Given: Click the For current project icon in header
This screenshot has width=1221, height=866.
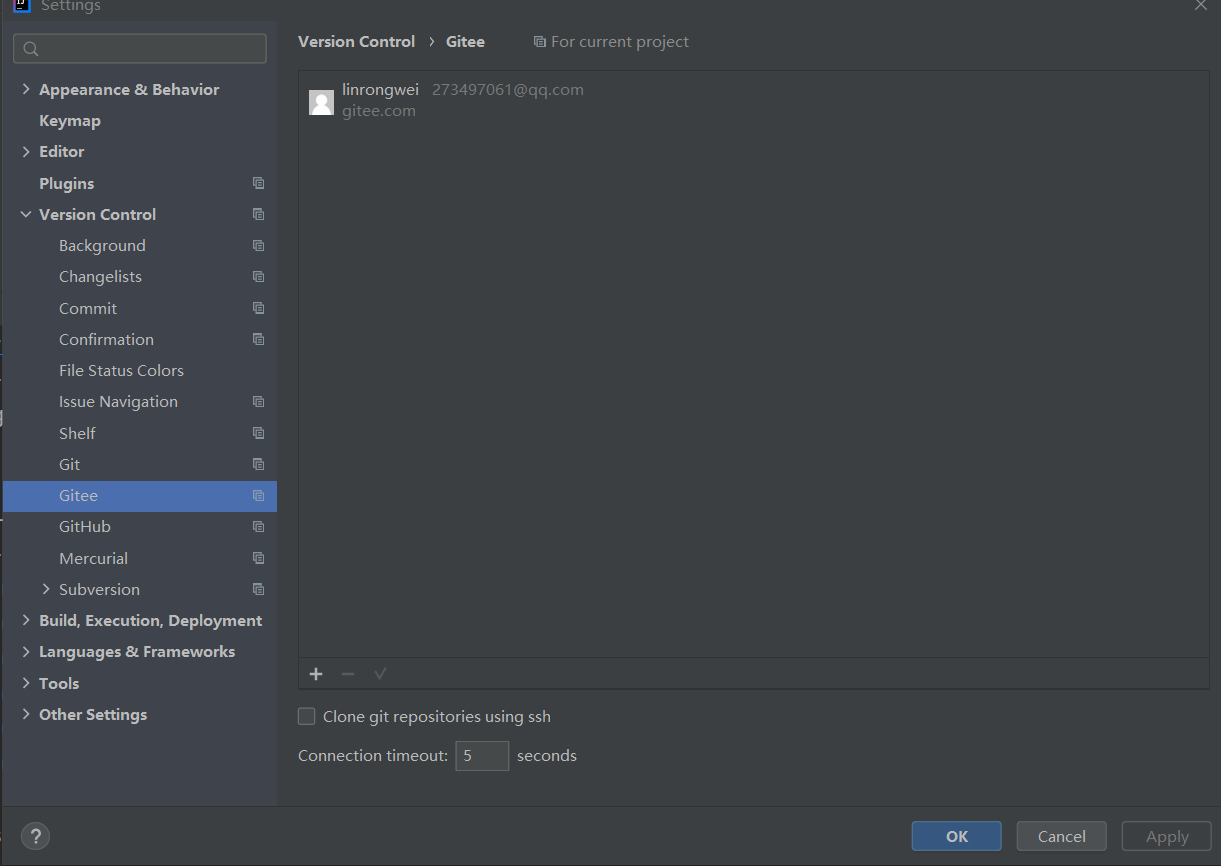Looking at the screenshot, I should coord(540,42).
